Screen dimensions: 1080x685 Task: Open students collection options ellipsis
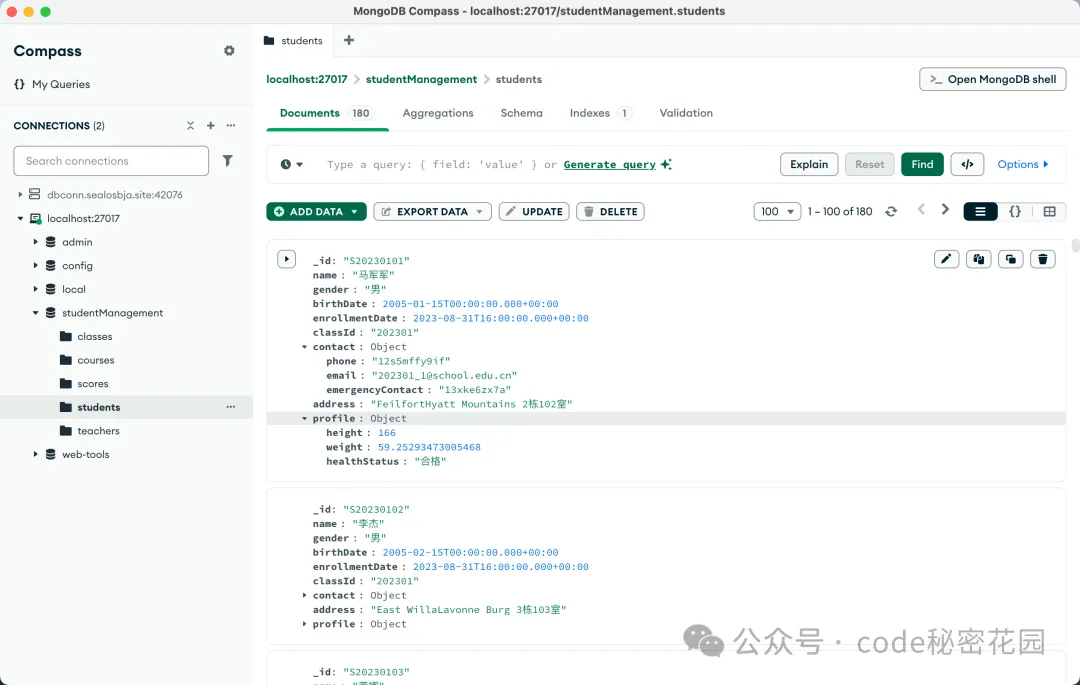231,407
